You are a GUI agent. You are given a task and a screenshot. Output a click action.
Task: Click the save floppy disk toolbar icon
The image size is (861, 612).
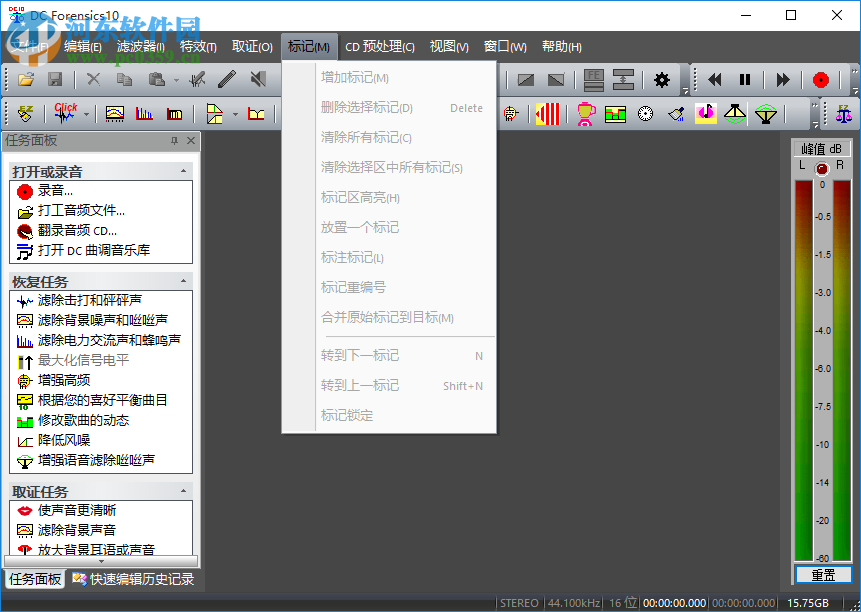tap(55, 80)
